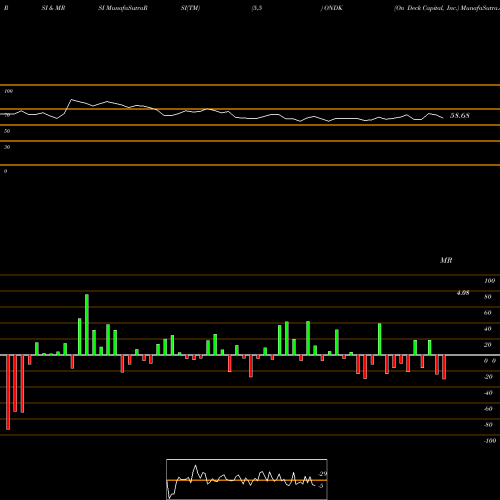Click the RSI axis label 100

[x=9, y=91]
